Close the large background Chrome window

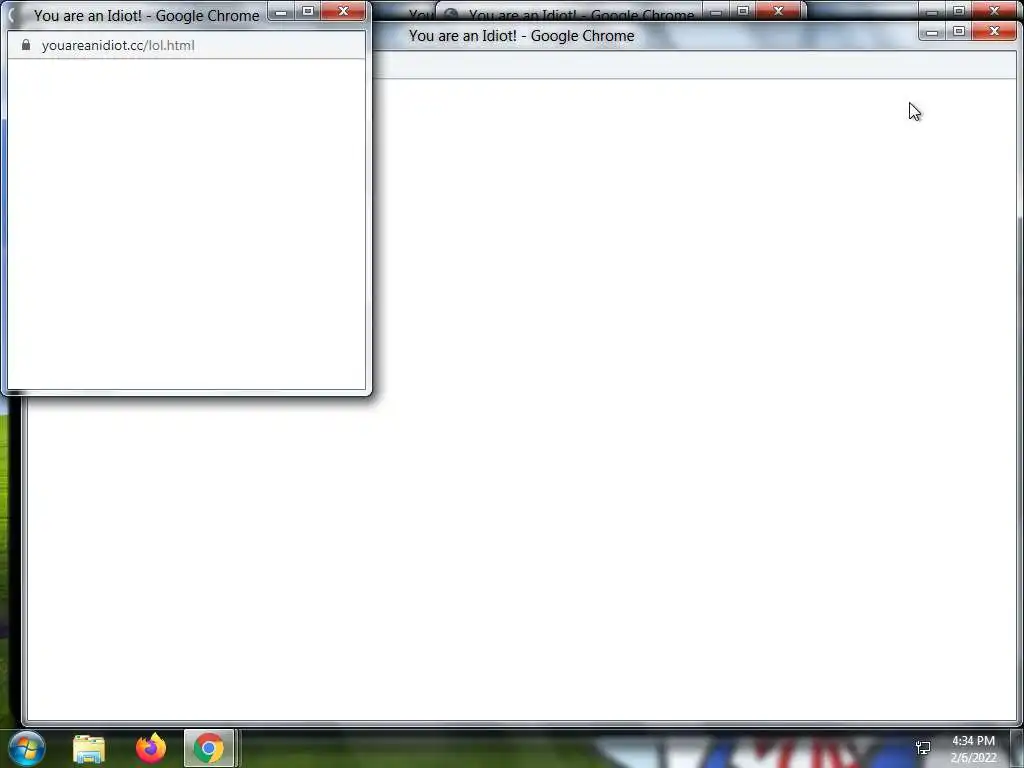[x=995, y=31]
